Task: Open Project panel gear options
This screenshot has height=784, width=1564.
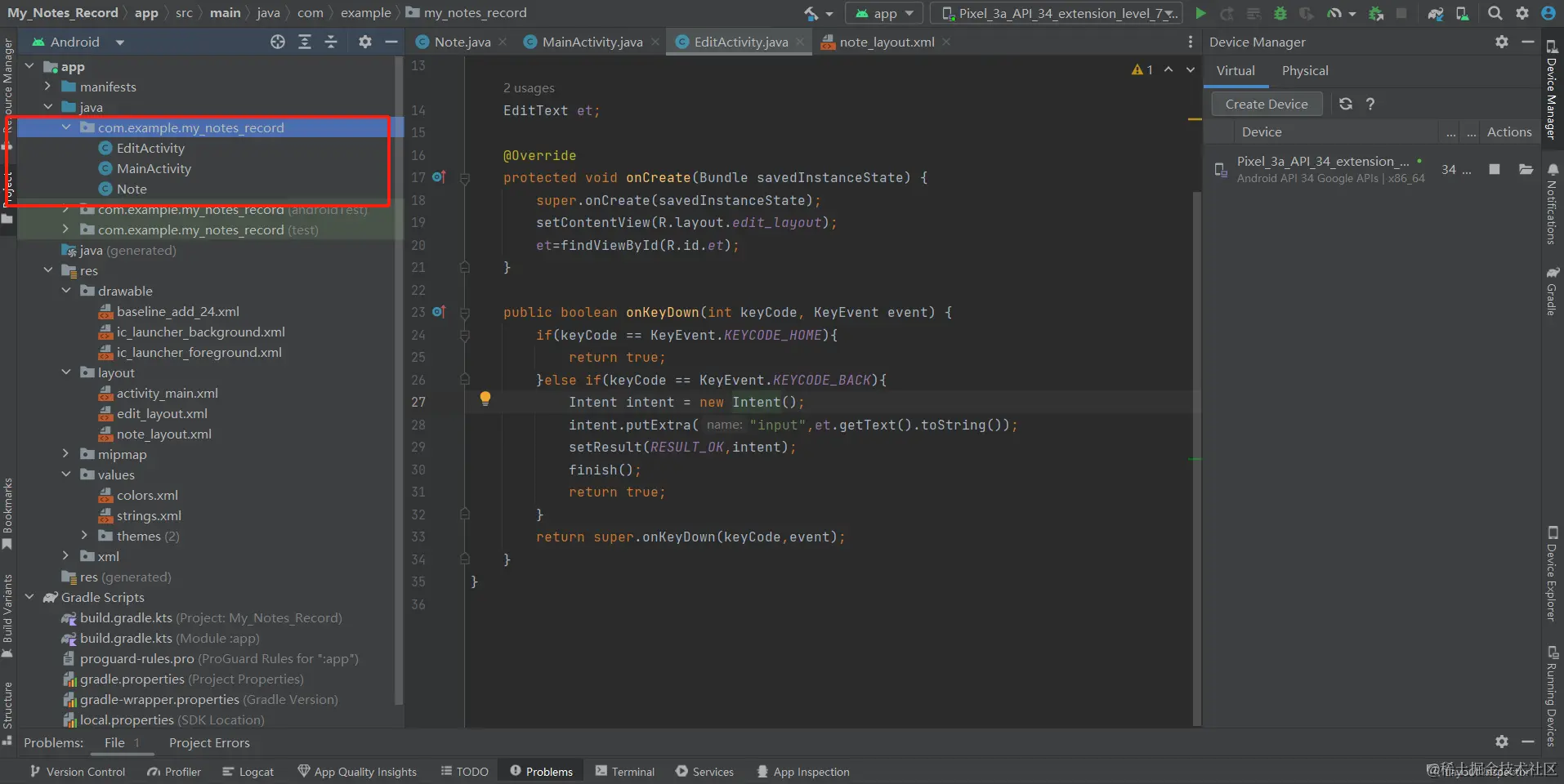Action: [365, 42]
